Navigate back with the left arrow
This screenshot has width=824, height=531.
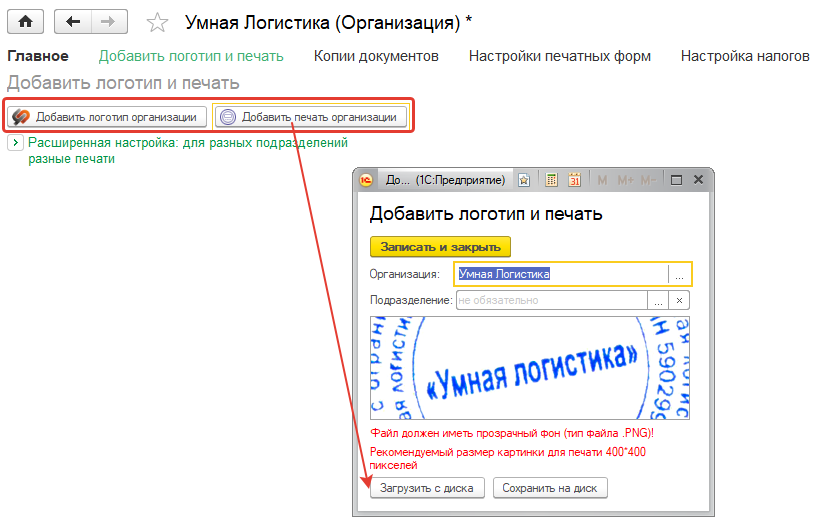(x=73, y=22)
